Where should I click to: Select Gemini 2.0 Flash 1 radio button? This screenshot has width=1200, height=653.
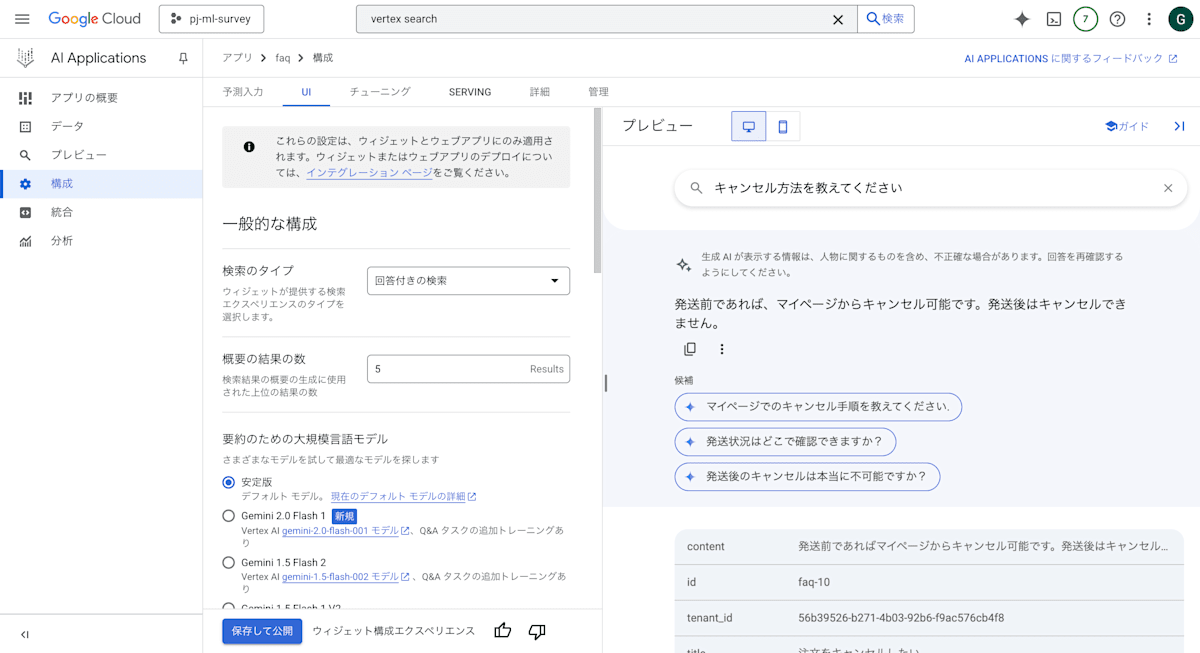(229, 516)
